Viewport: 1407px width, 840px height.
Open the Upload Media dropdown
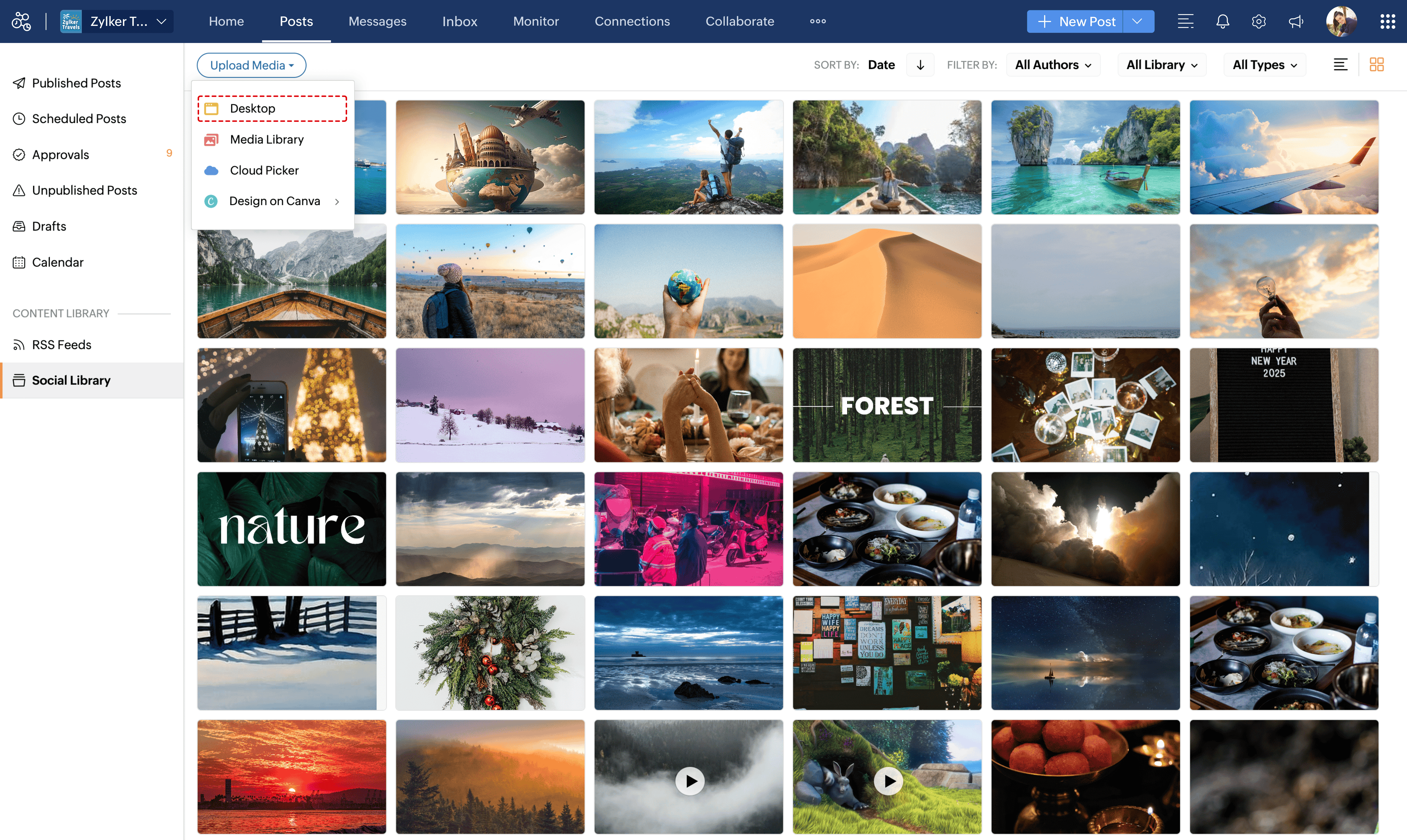tap(251, 65)
